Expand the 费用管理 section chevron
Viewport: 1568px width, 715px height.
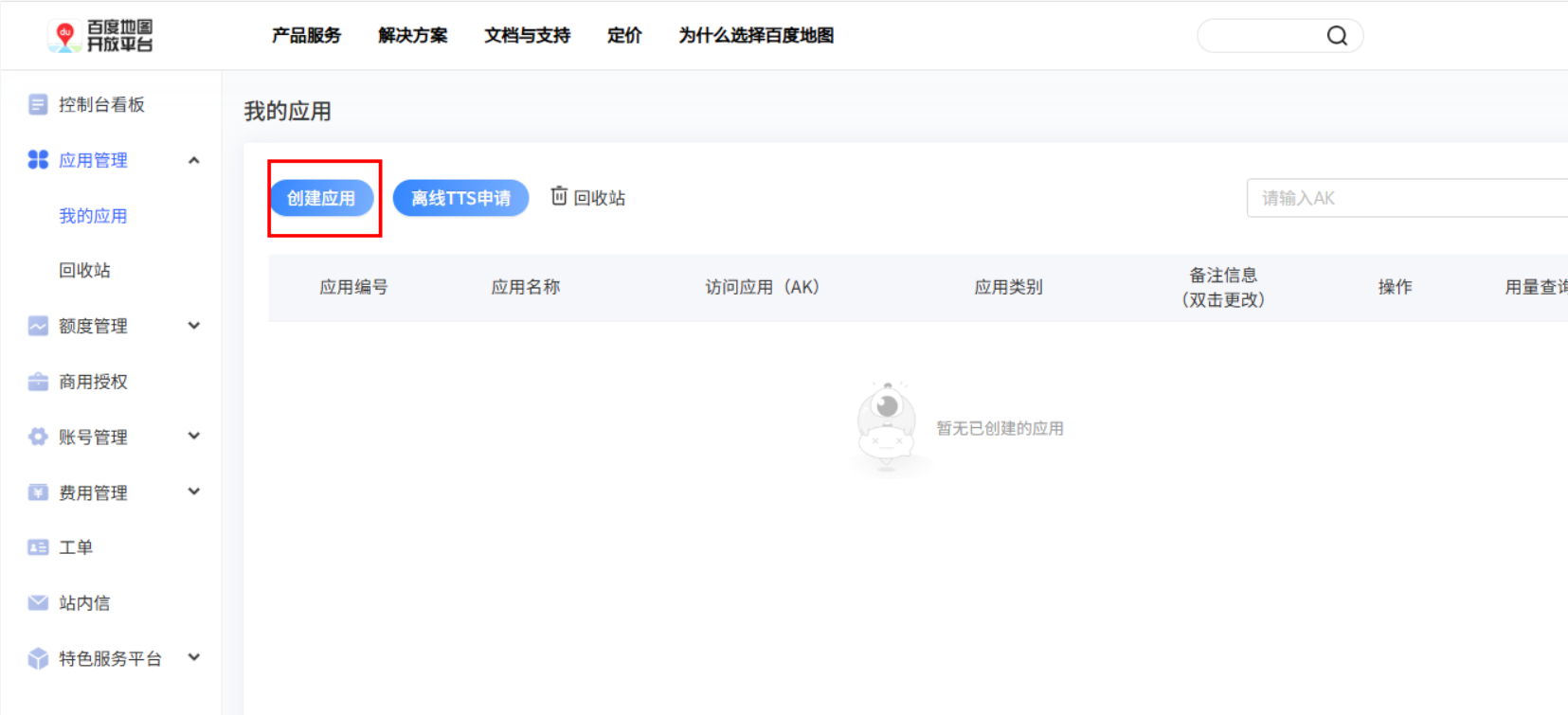[194, 492]
